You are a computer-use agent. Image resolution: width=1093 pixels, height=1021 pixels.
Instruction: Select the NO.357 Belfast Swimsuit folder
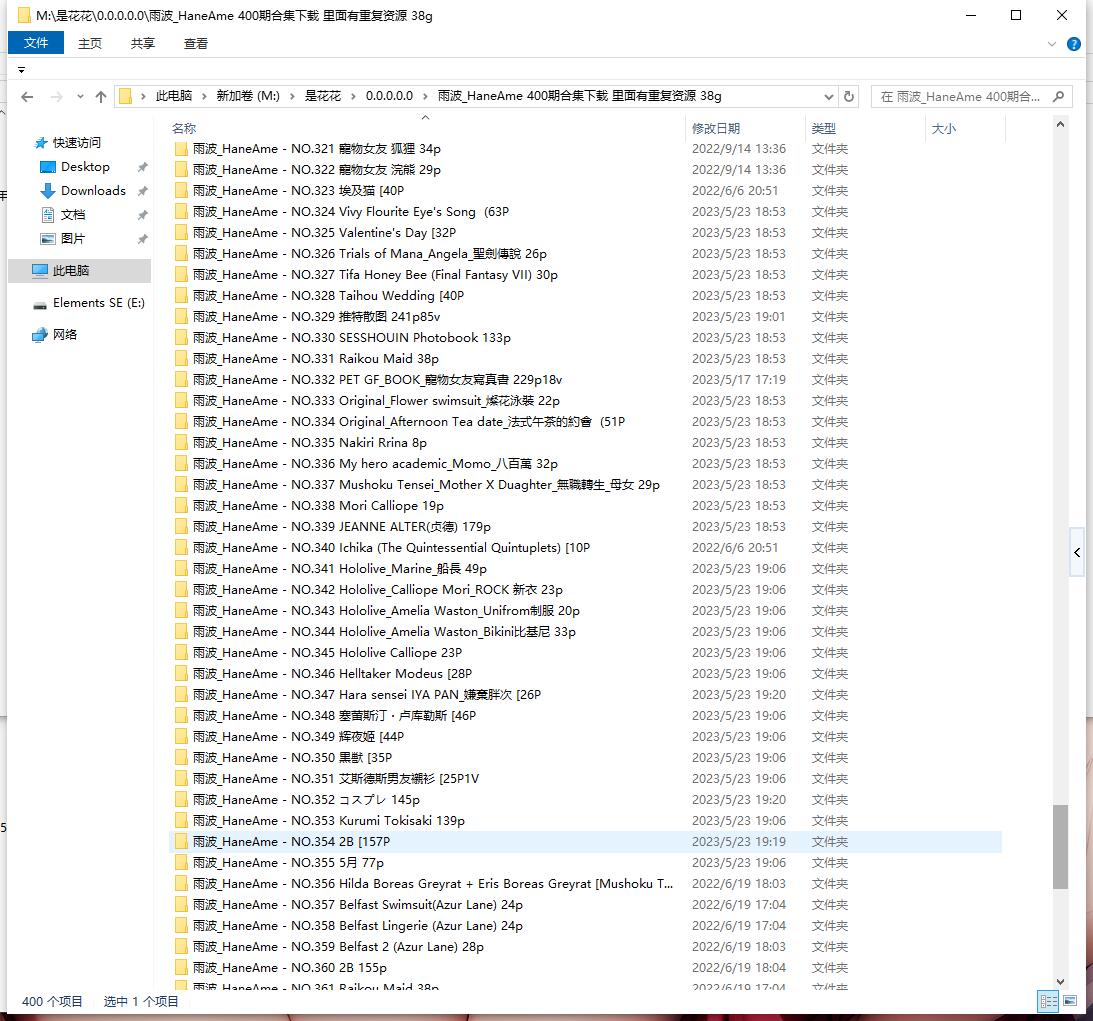[x=358, y=905]
